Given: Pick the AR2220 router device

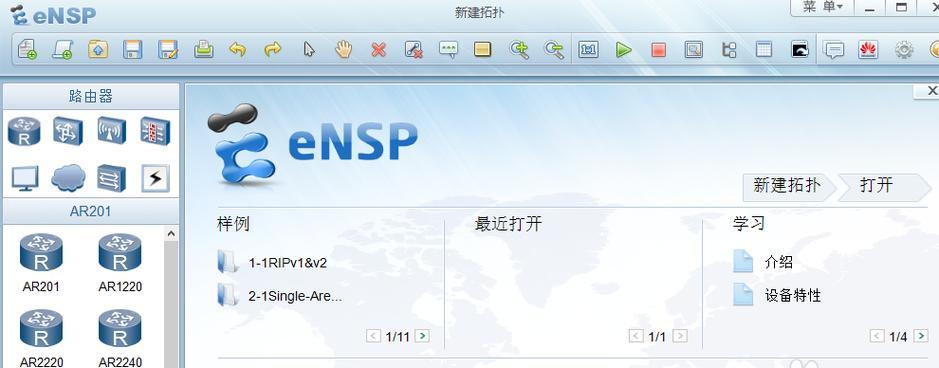Looking at the screenshot, I should (41, 338).
